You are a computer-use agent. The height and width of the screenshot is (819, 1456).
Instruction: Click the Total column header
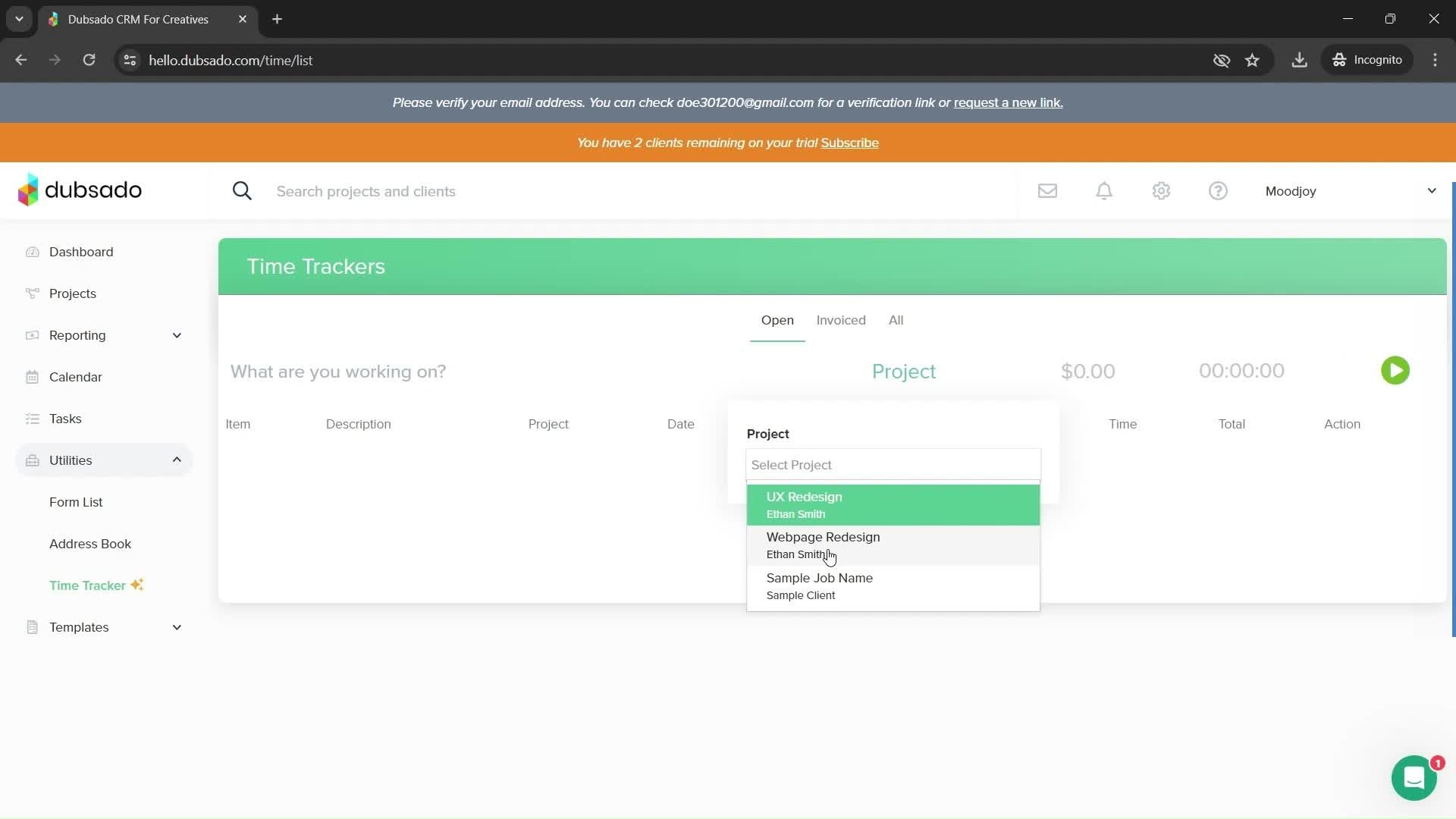pos(1232,424)
